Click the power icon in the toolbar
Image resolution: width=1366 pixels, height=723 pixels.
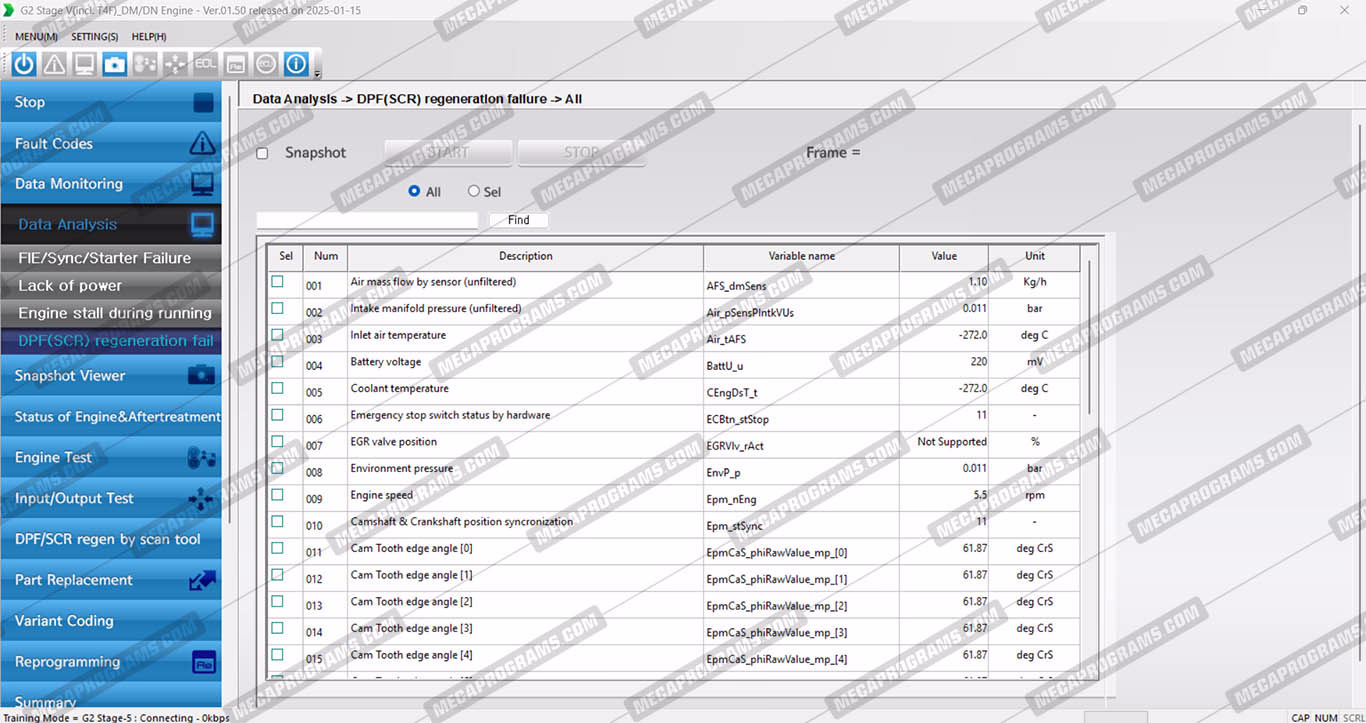24,64
